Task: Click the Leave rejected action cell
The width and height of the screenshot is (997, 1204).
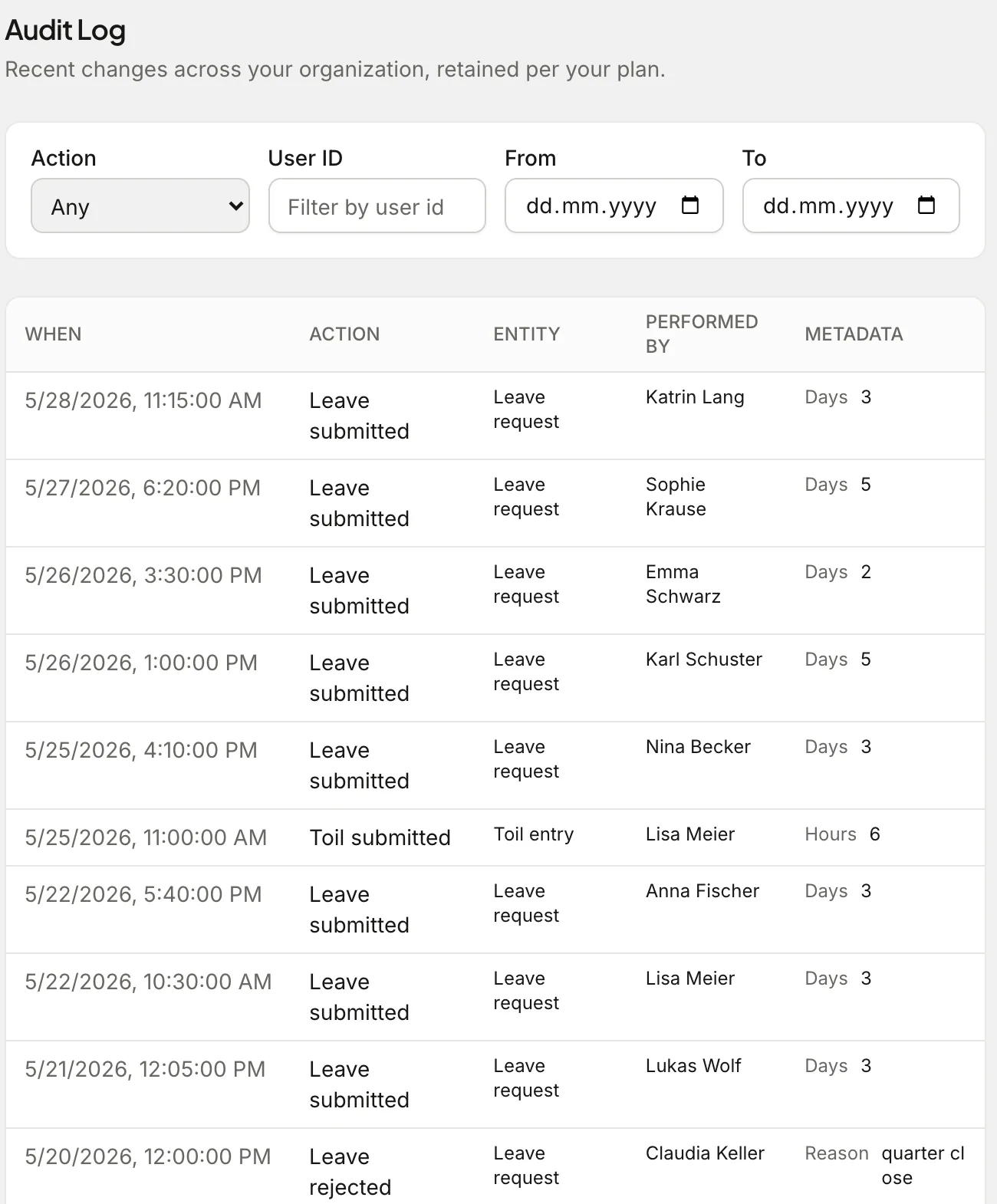Action: click(x=350, y=1172)
